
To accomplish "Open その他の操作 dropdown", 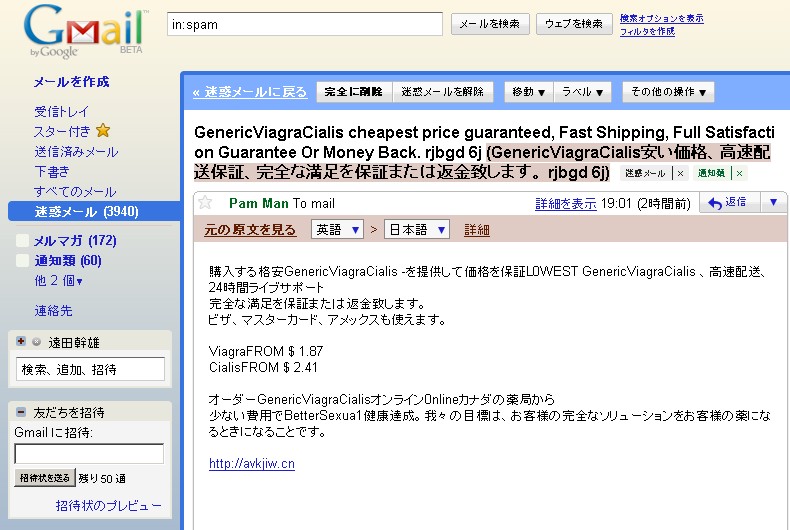I will point(668,92).
